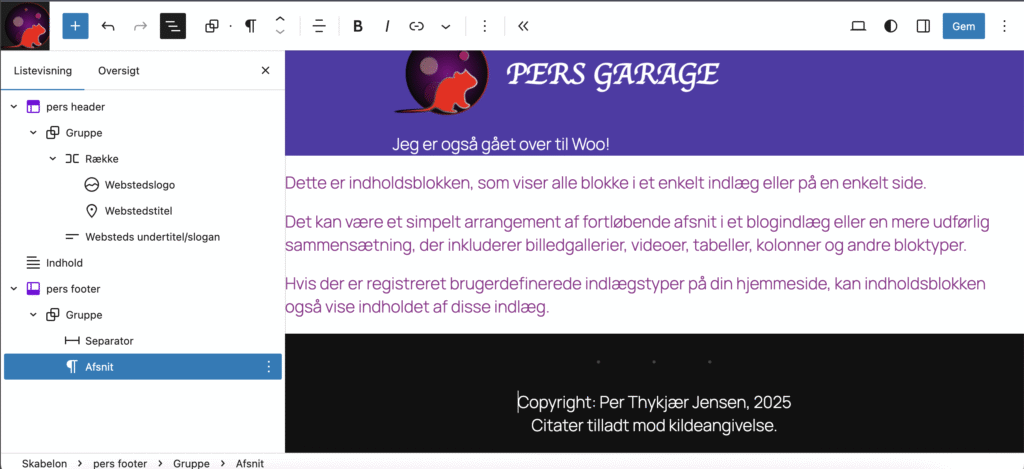Toggle the settings sidebar panel
The height and width of the screenshot is (469, 1024).
924,26
